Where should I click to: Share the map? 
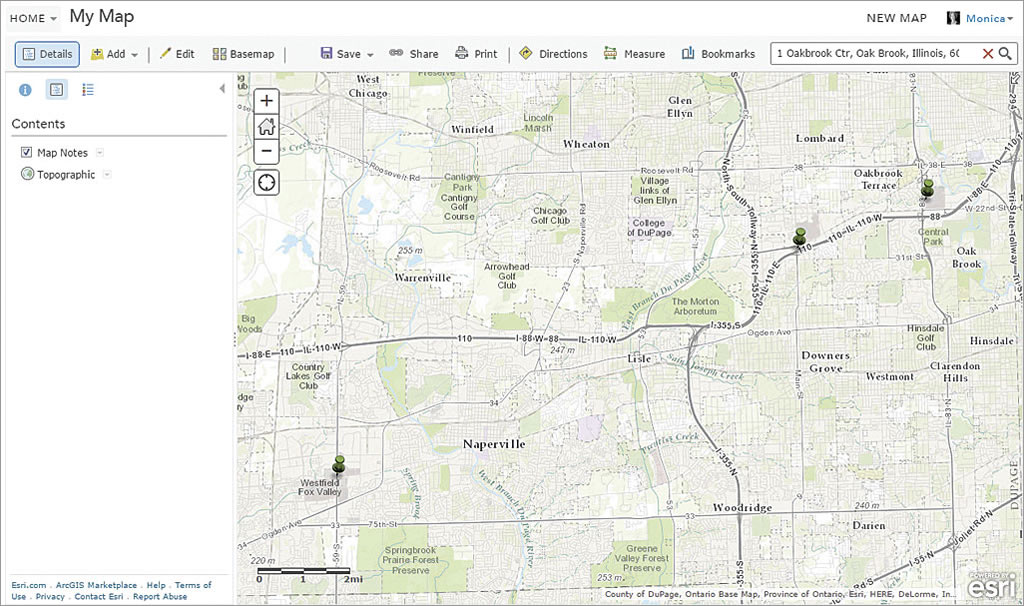click(x=413, y=54)
